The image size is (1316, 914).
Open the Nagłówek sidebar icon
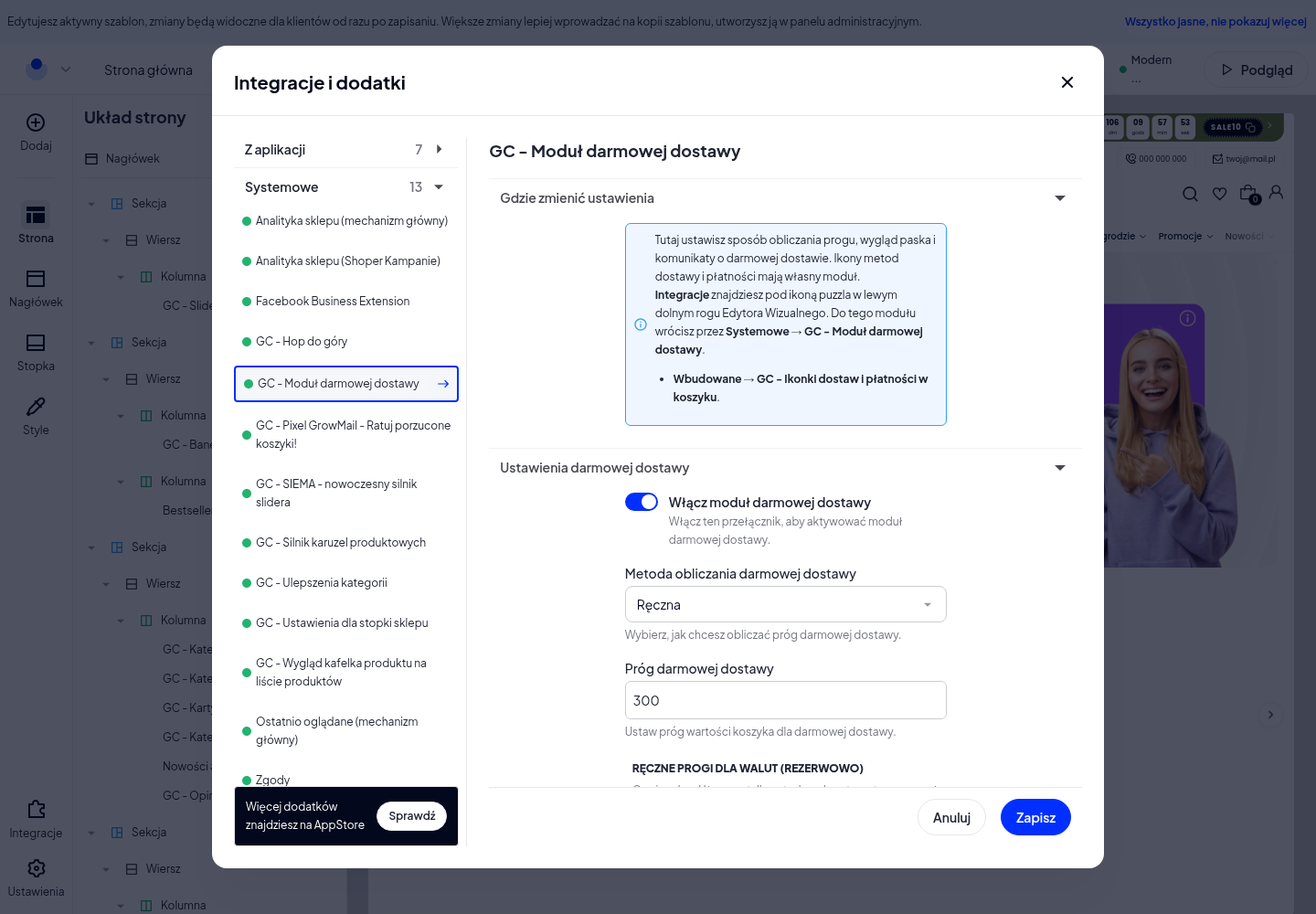pyautogui.click(x=36, y=279)
